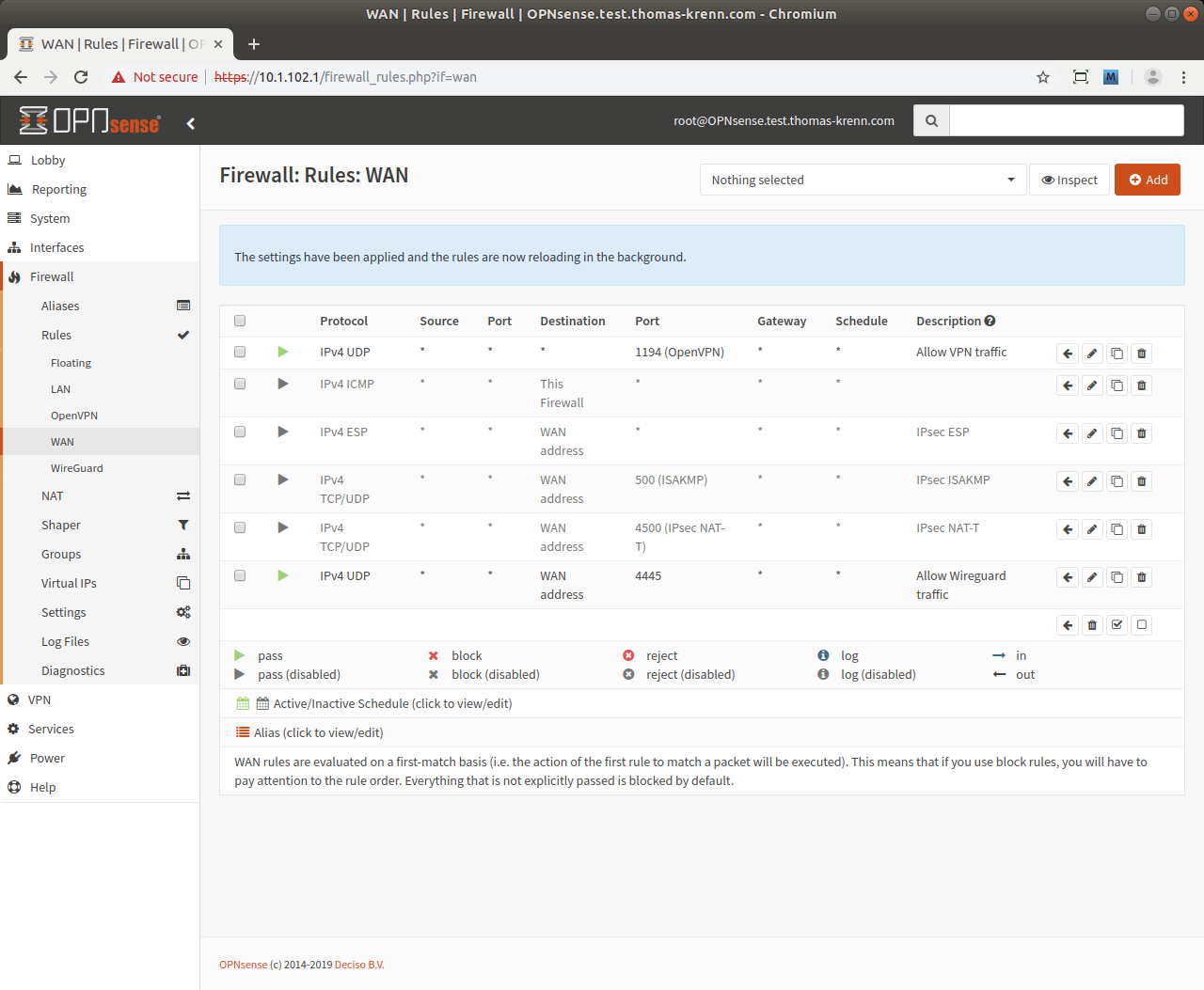
Task: Click the Add rule button
Action: tap(1147, 180)
